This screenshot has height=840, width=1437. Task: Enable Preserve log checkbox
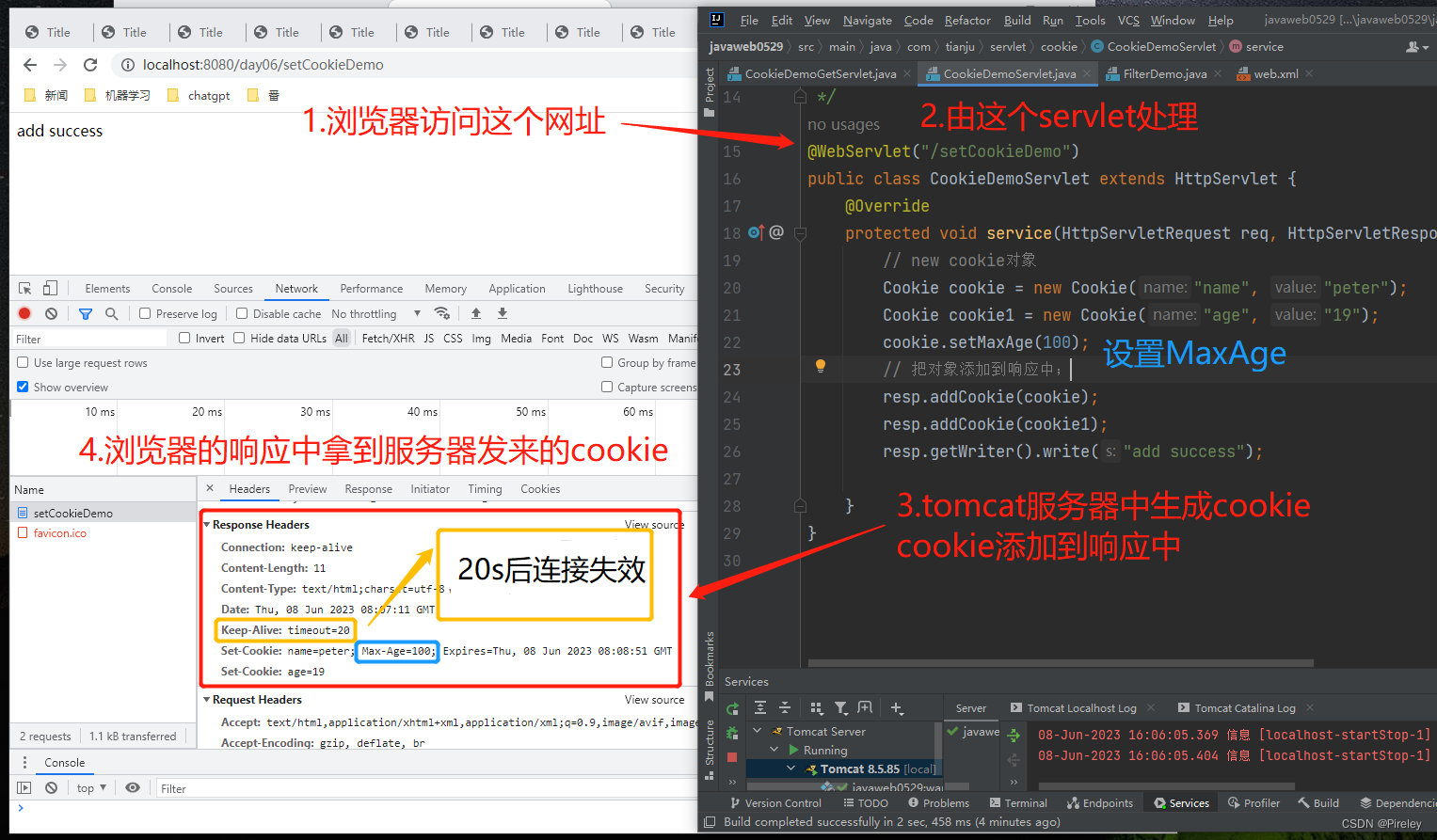coord(145,313)
